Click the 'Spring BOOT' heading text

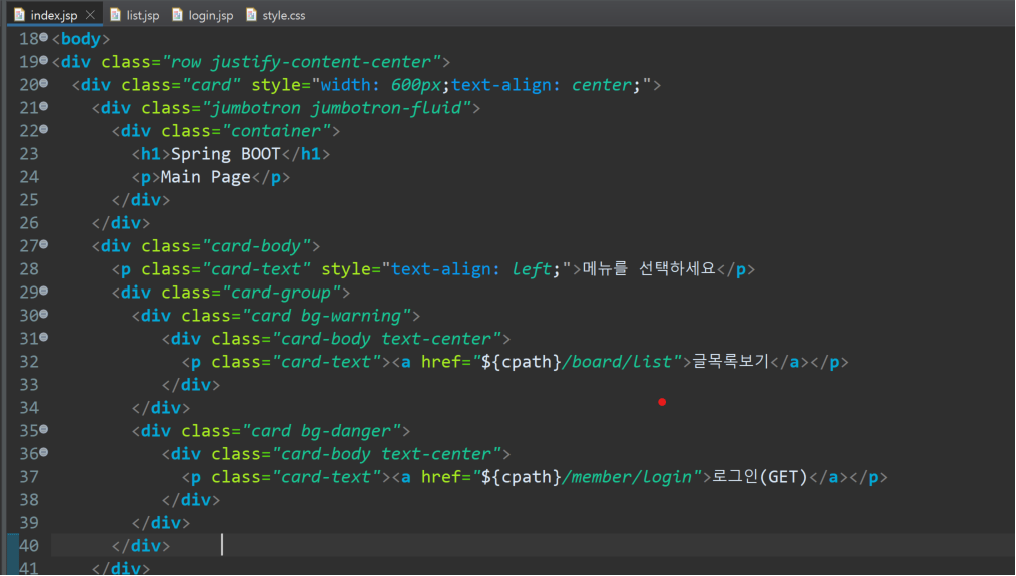click(225, 154)
